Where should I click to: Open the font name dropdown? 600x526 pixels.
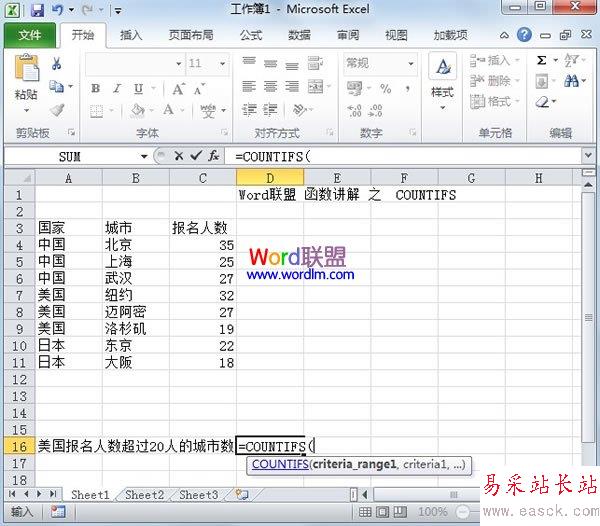(178, 64)
